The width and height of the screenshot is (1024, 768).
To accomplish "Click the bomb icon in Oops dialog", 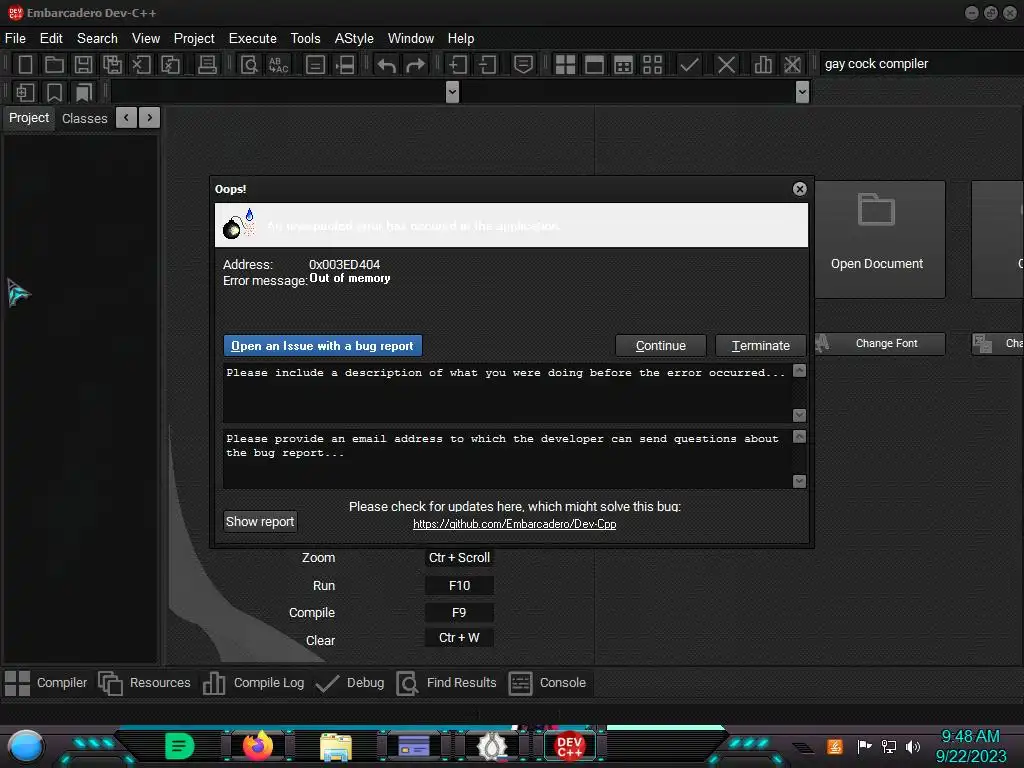I will coord(239,224).
